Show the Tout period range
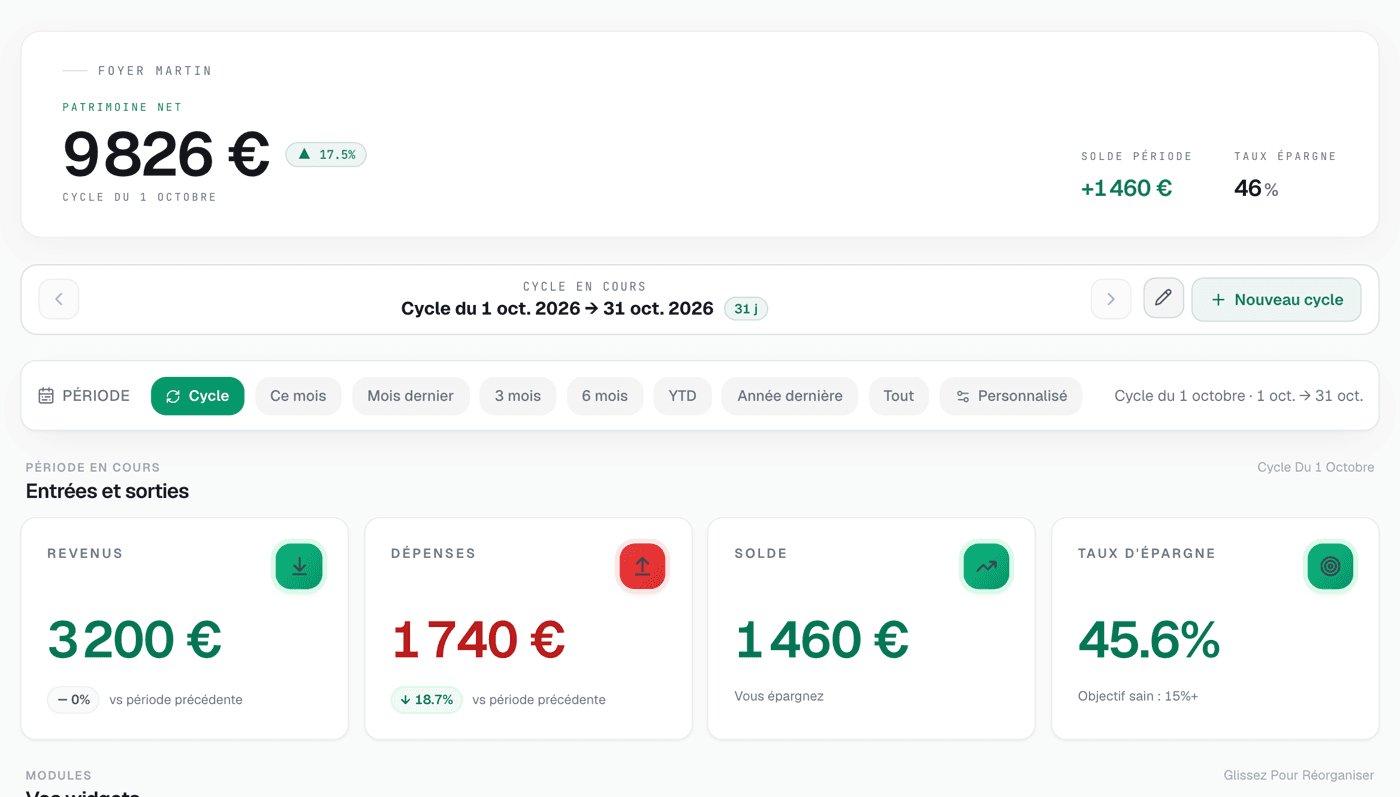The height and width of the screenshot is (797, 1400). [899, 396]
